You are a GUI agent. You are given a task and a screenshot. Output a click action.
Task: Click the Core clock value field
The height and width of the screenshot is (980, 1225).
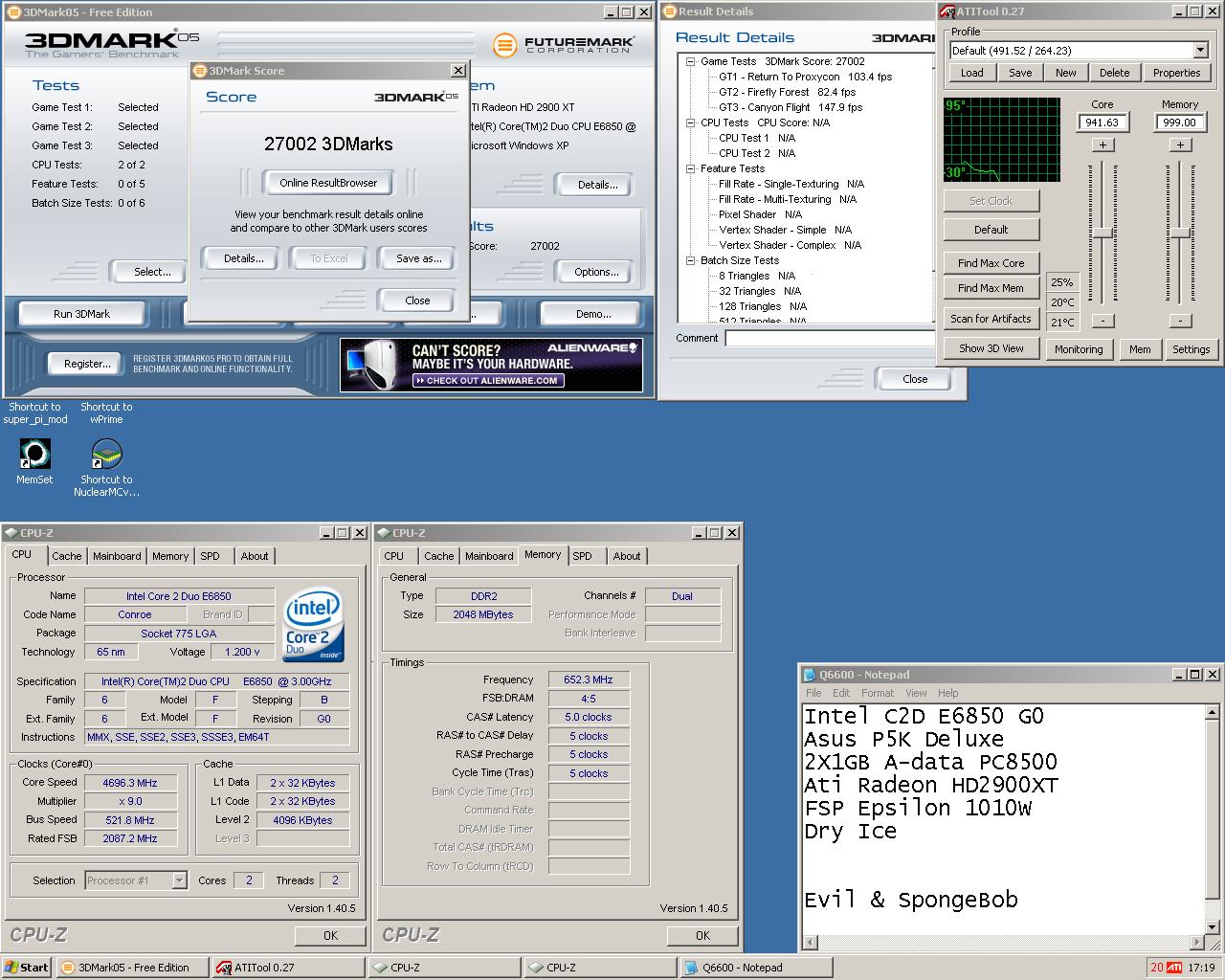coord(1102,122)
